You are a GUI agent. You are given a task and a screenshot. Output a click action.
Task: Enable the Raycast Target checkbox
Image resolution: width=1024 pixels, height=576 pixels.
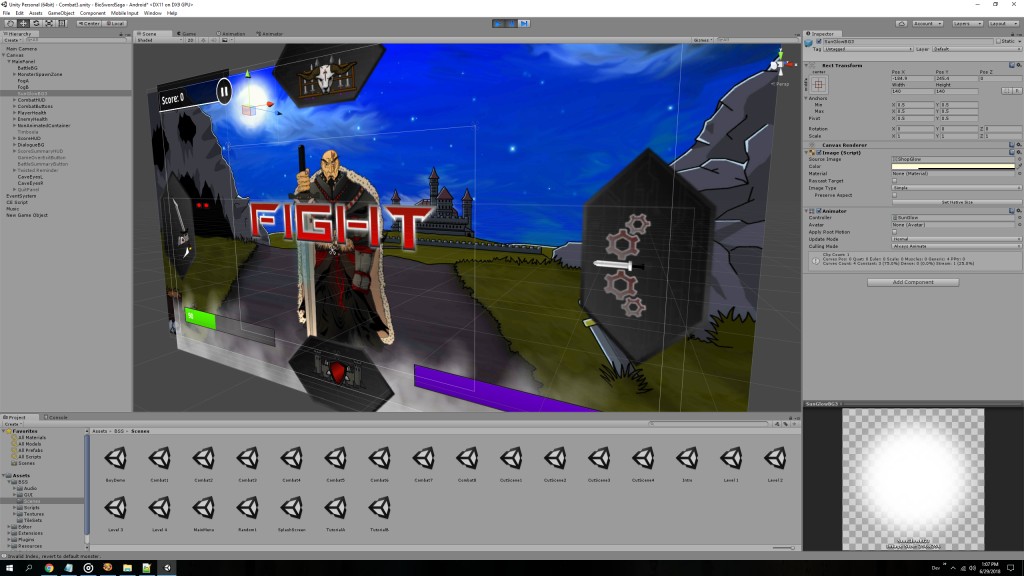894,180
